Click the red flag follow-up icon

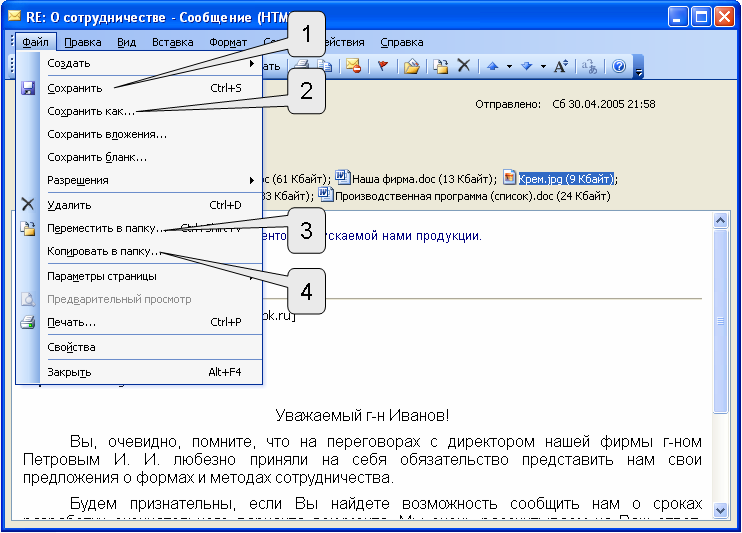[382, 66]
